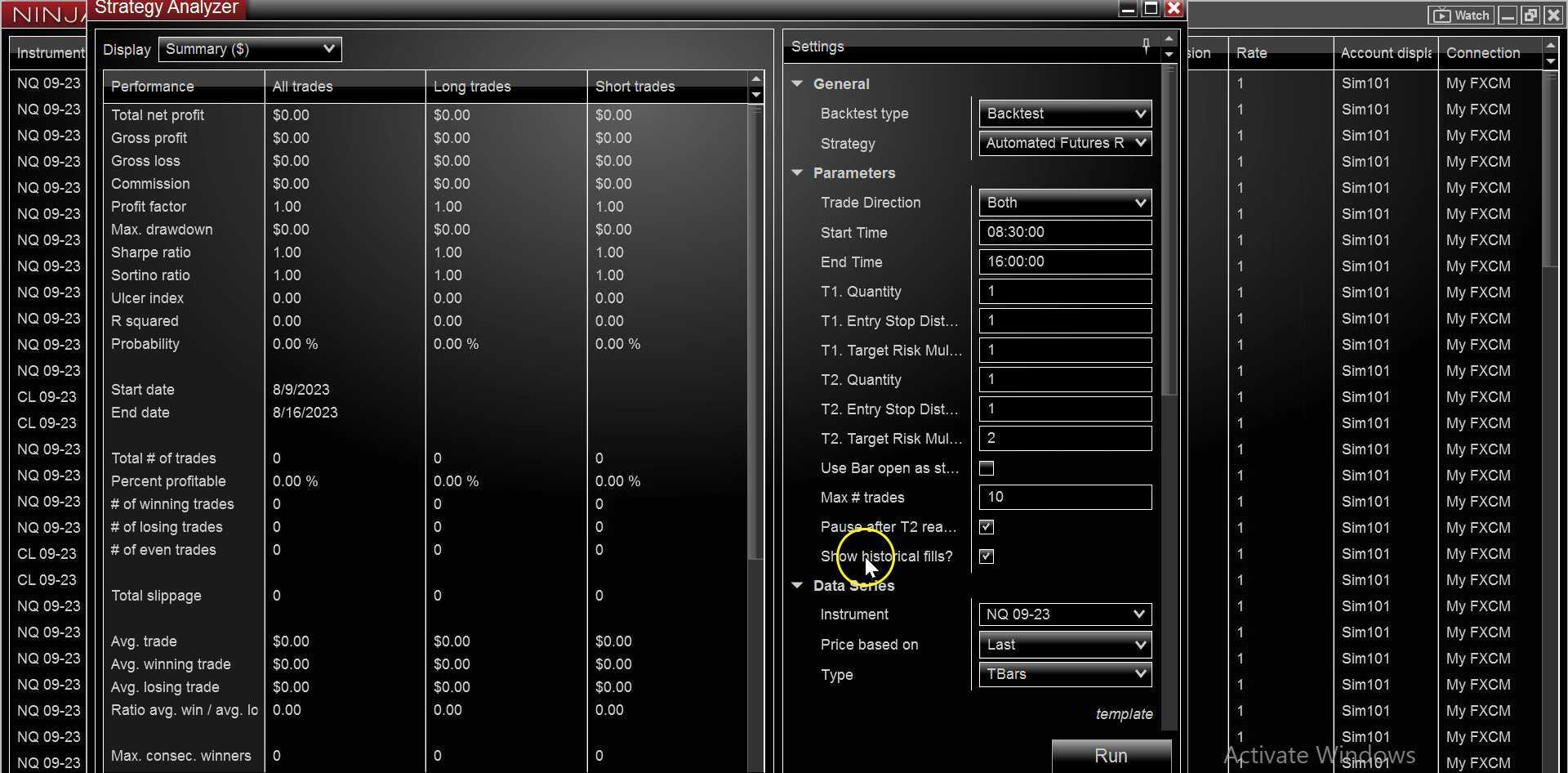This screenshot has width=1568, height=773.
Task: Click the Start Time input field
Action: tap(1065, 232)
